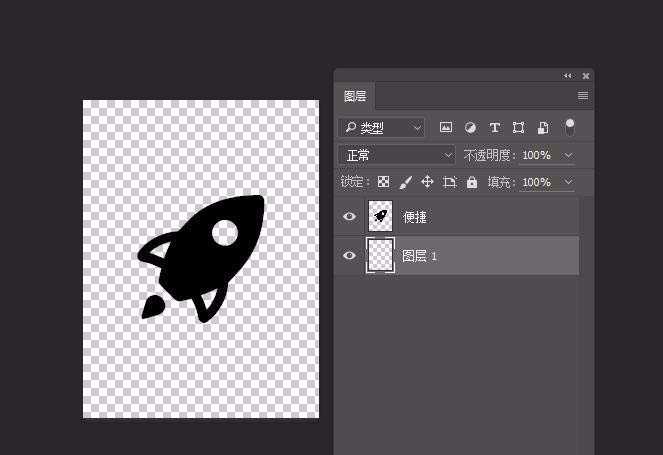The image size is (663, 455).
Task: Select the 图层 panel tab
Action: (x=355, y=96)
